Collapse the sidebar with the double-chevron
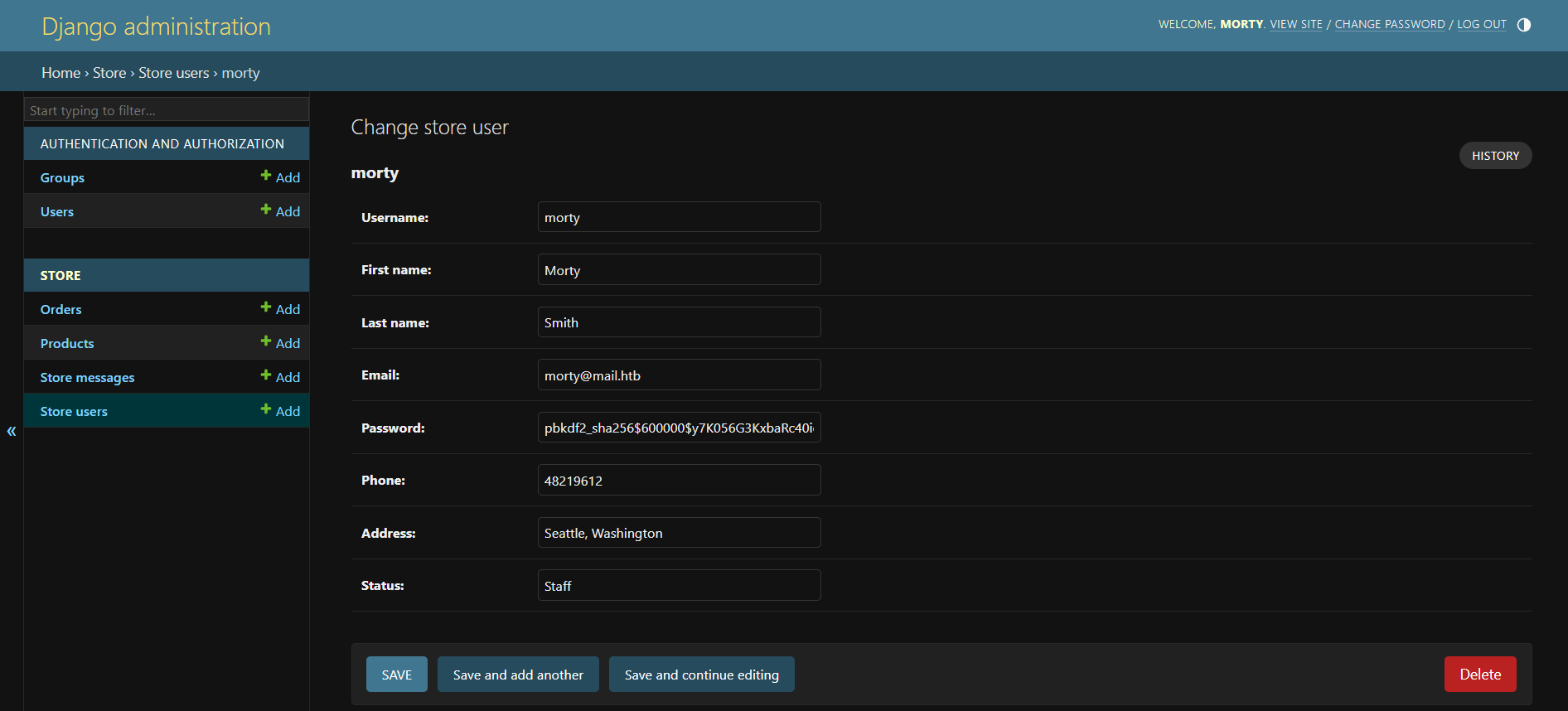Image resolution: width=1568 pixels, height=711 pixels. pos(12,431)
